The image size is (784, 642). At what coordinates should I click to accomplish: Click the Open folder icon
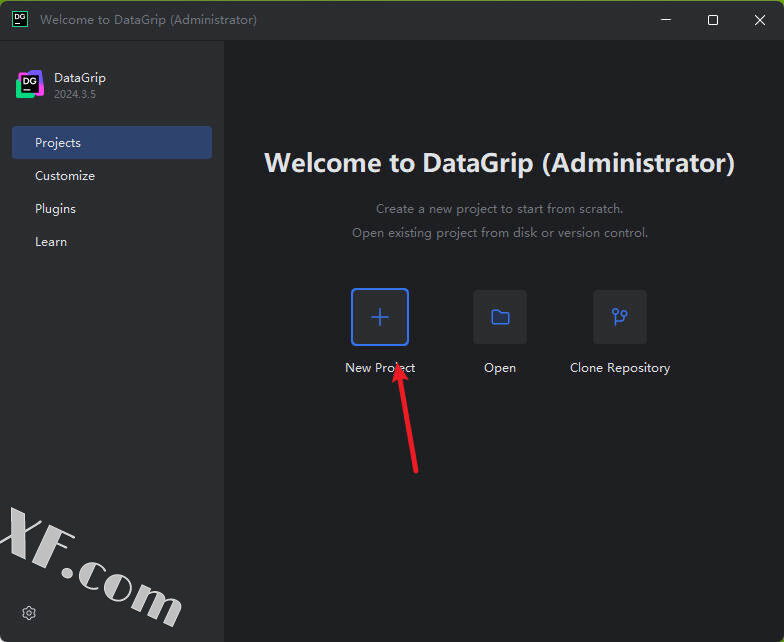click(500, 317)
